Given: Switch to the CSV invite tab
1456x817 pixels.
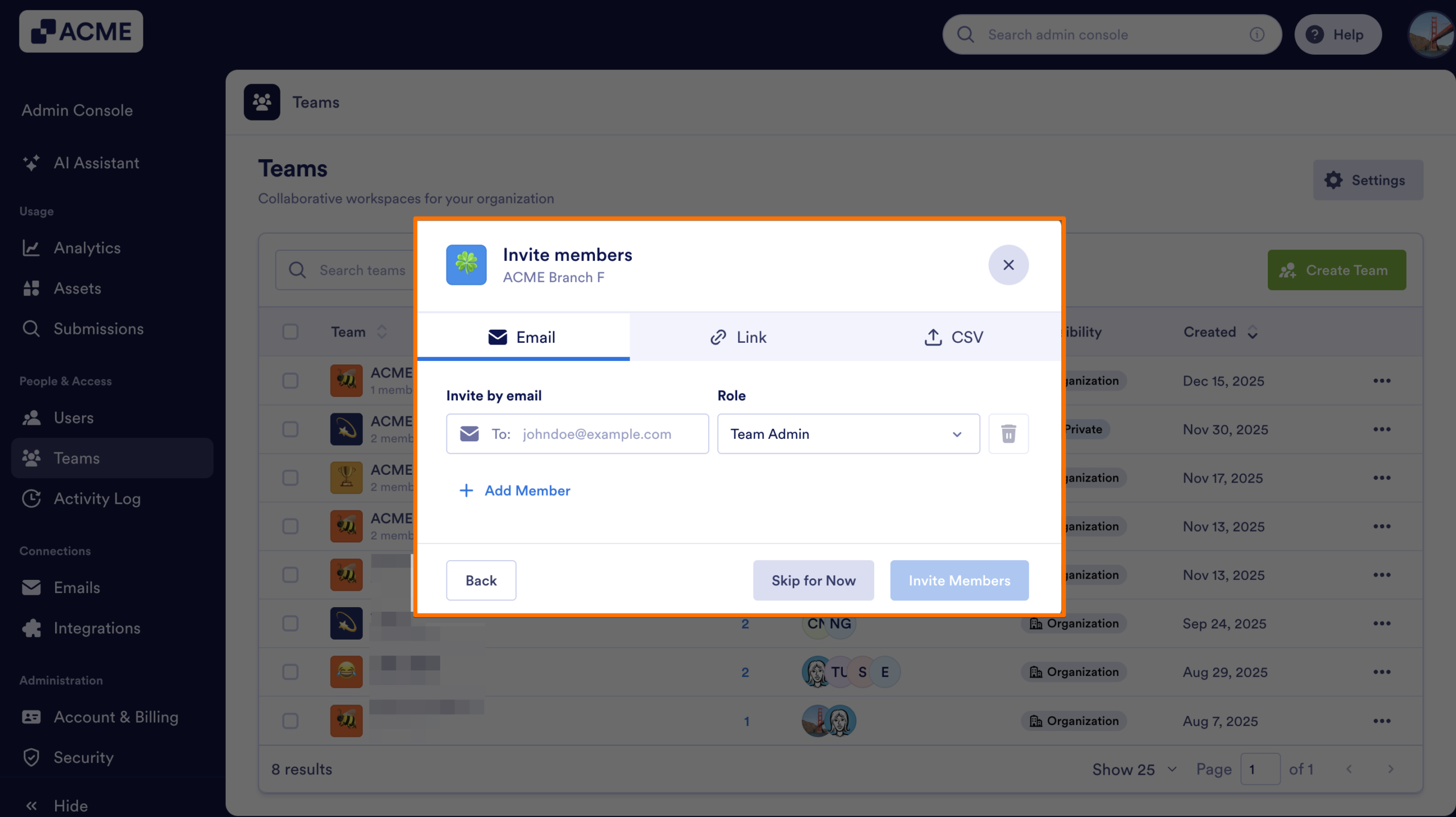Looking at the screenshot, I should click(954, 337).
